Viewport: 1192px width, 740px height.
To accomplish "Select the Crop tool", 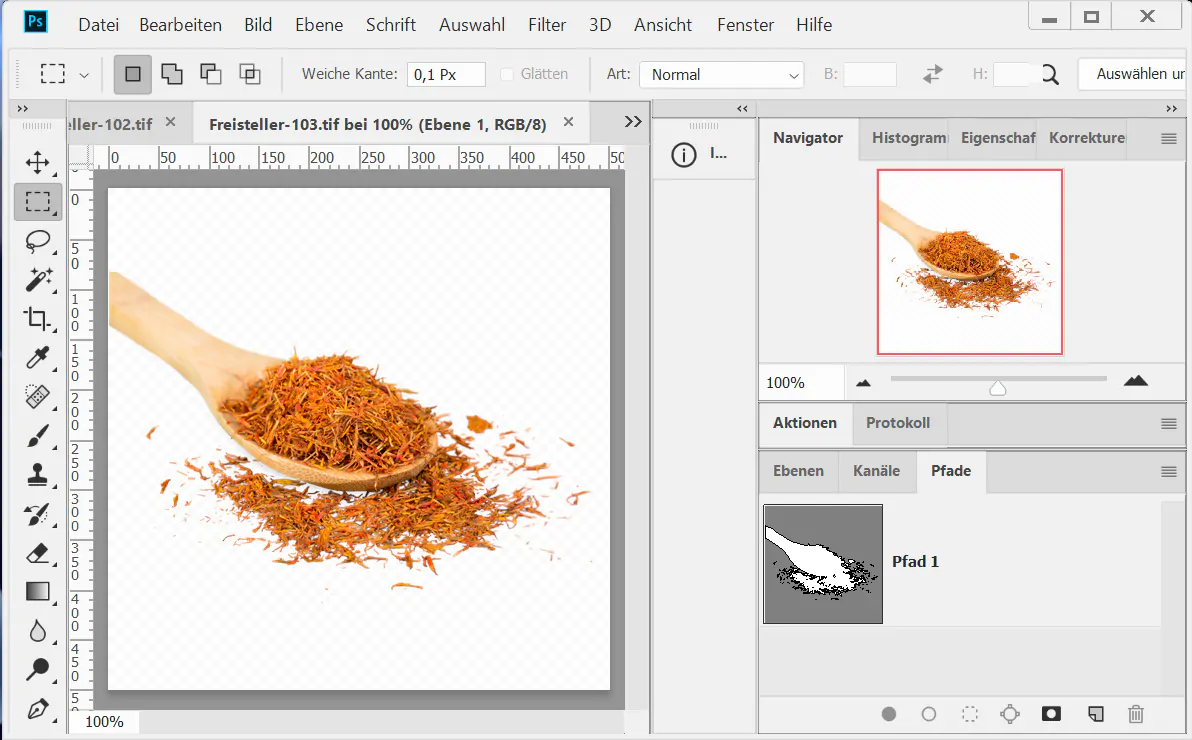I will [38, 319].
